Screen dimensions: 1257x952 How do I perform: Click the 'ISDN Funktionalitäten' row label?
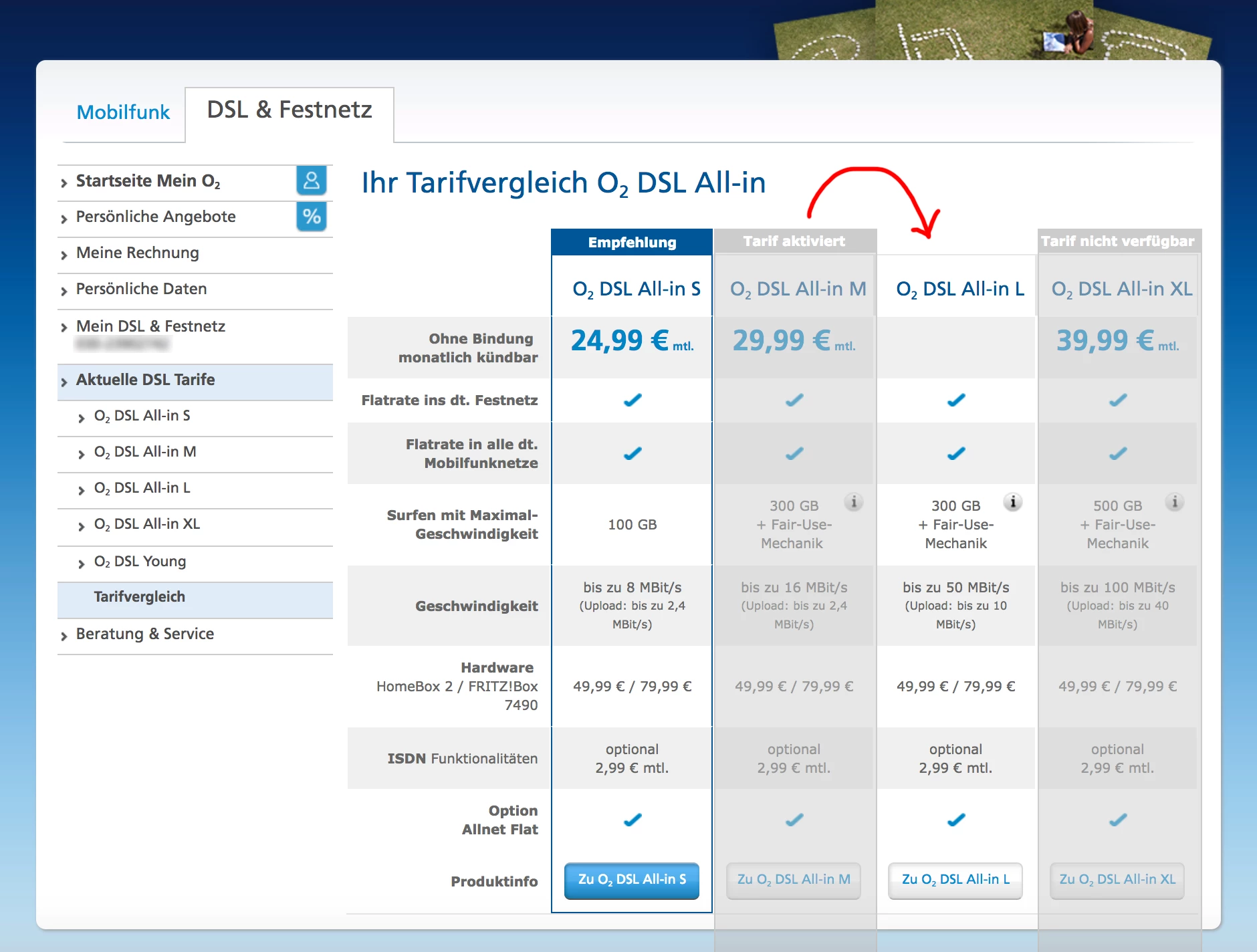pyautogui.click(x=462, y=759)
